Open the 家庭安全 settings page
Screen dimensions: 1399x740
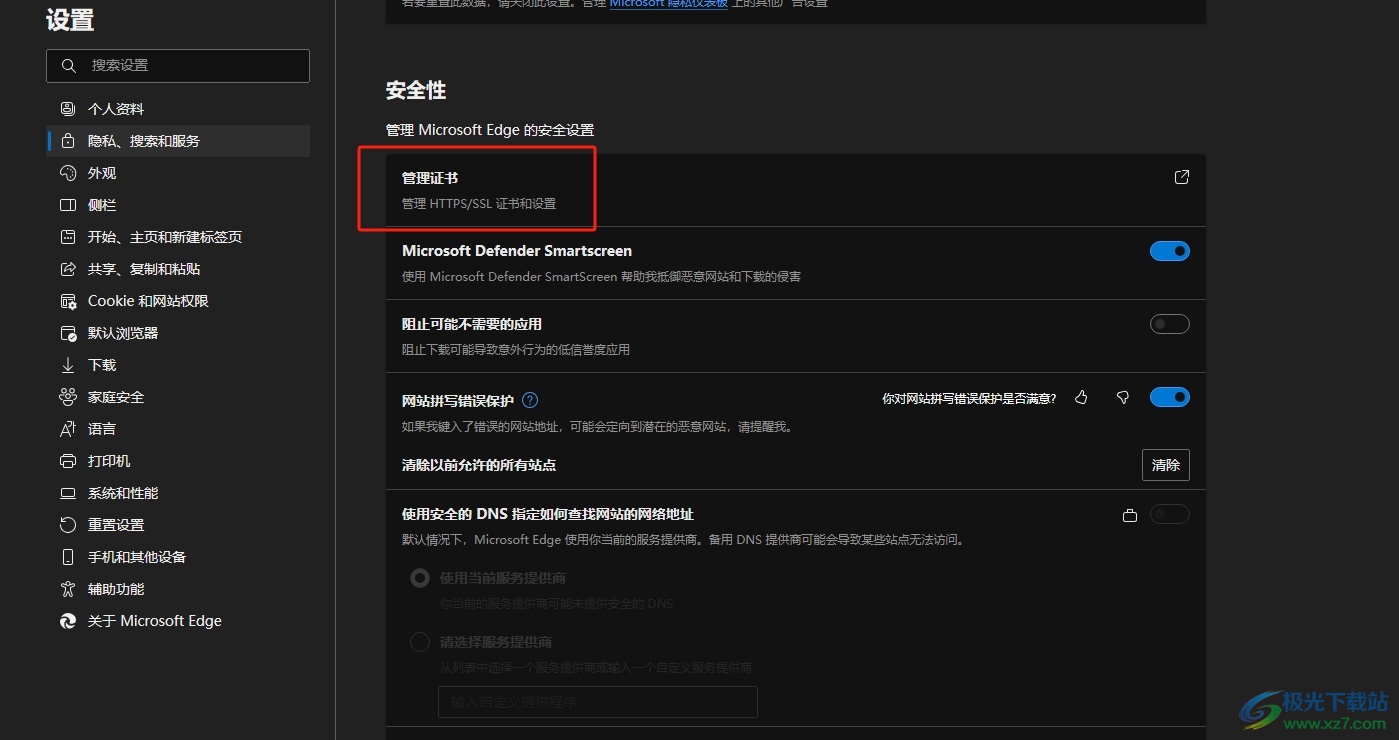(178, 397)
